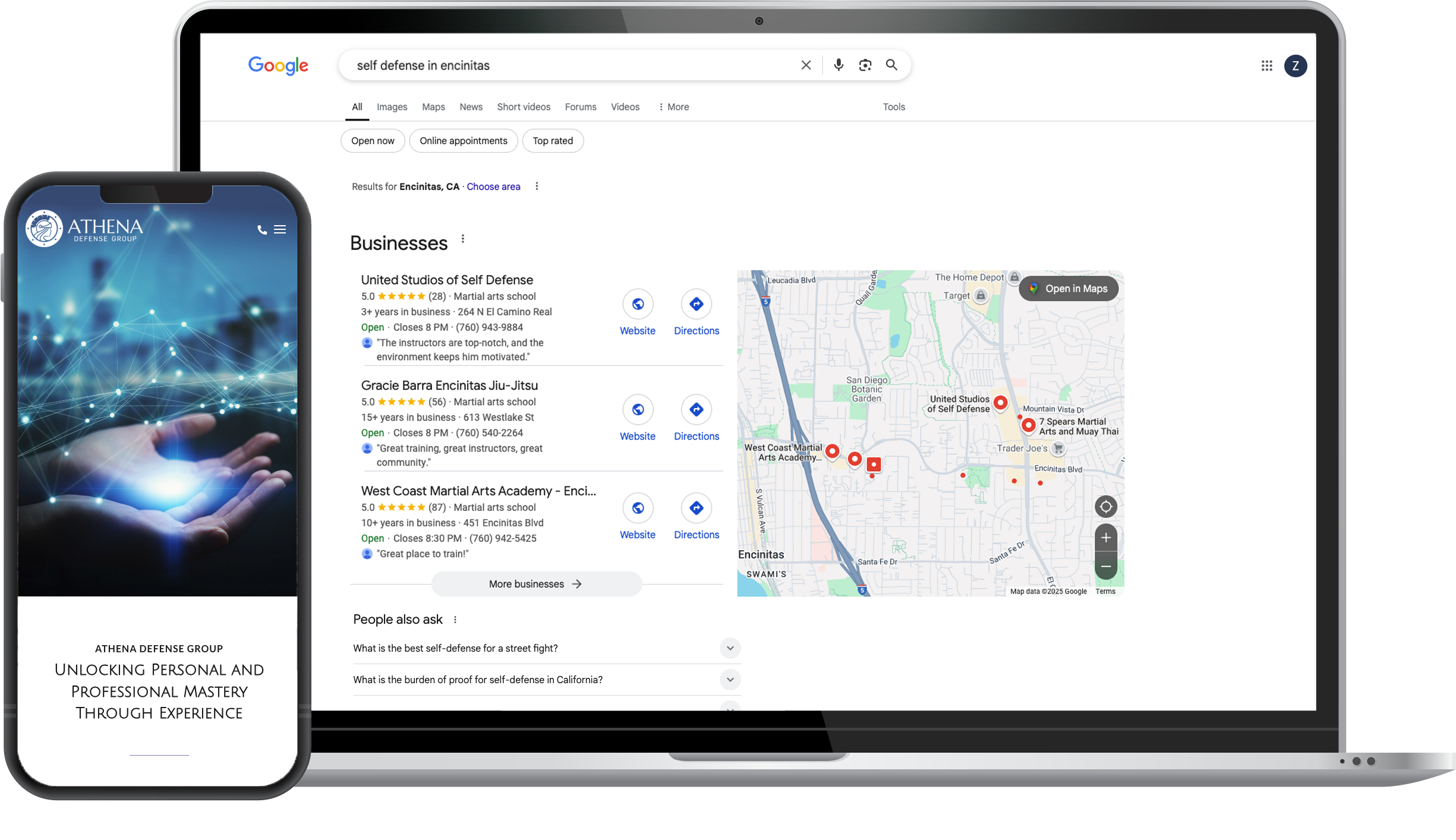The height and width of the screenshot is (840, 1456).
Task: Clear the search query with the X
Action: [x=806, y=65]
